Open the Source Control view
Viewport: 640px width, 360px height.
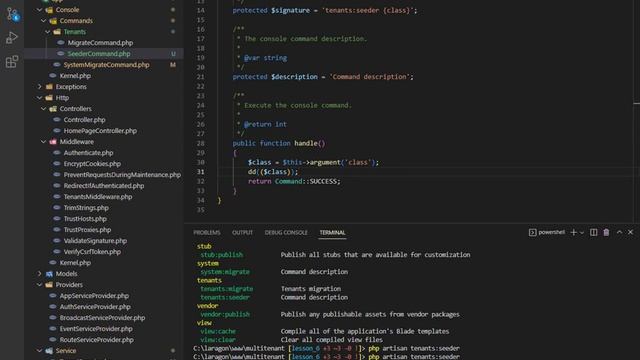12,15
